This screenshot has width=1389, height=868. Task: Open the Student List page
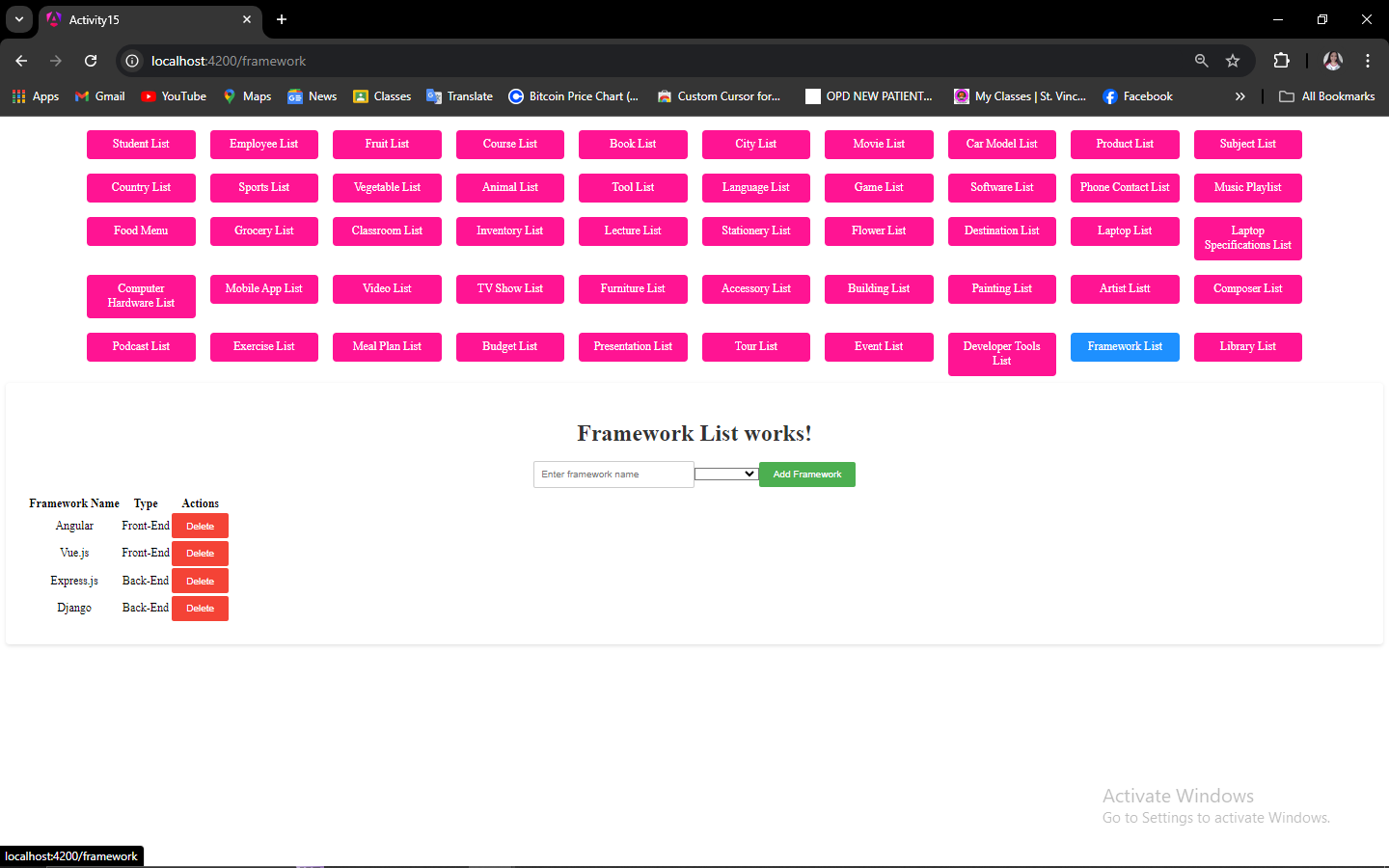pyautogui.click(x=141, y=145)
